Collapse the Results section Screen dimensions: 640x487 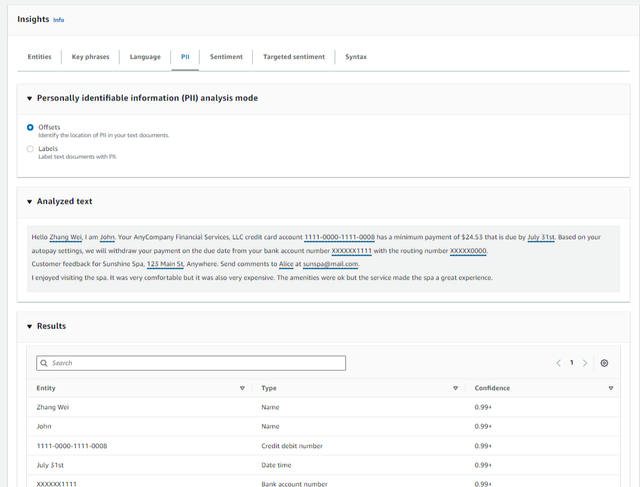pos(29,327)
